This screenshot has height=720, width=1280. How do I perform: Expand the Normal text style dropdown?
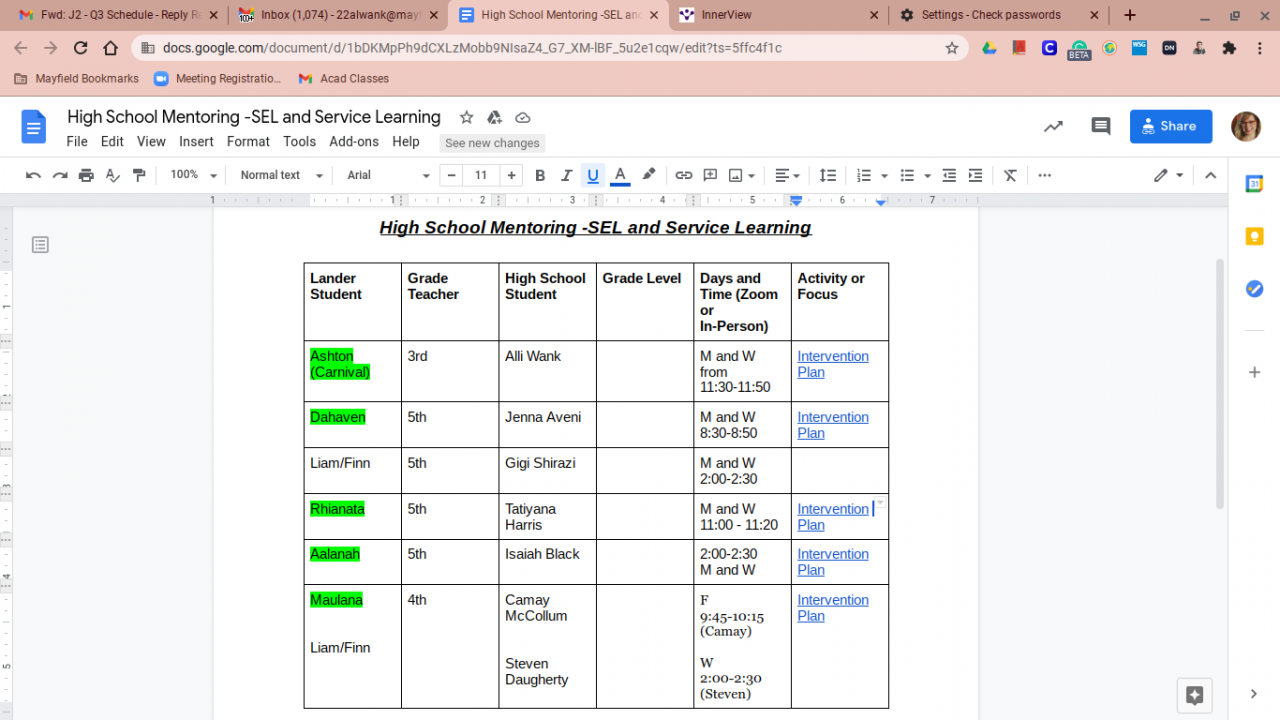281,175
